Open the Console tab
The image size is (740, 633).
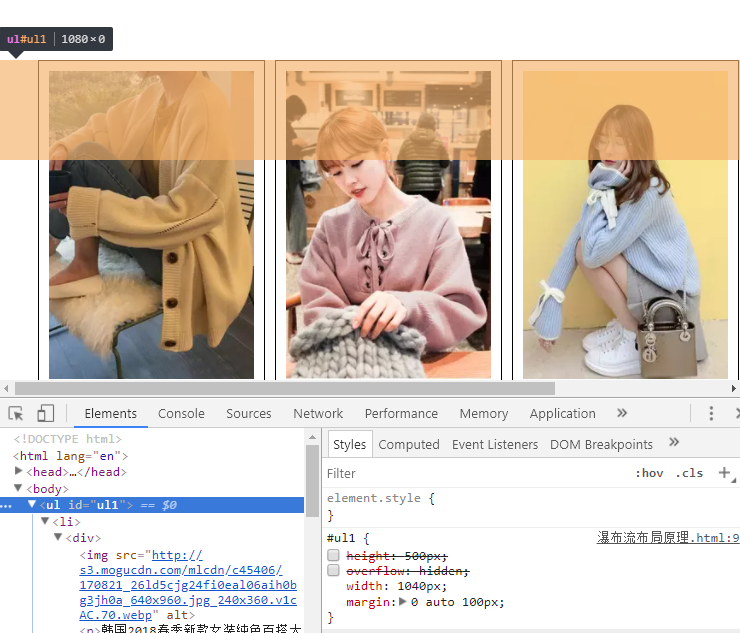[x=181, y=414]
